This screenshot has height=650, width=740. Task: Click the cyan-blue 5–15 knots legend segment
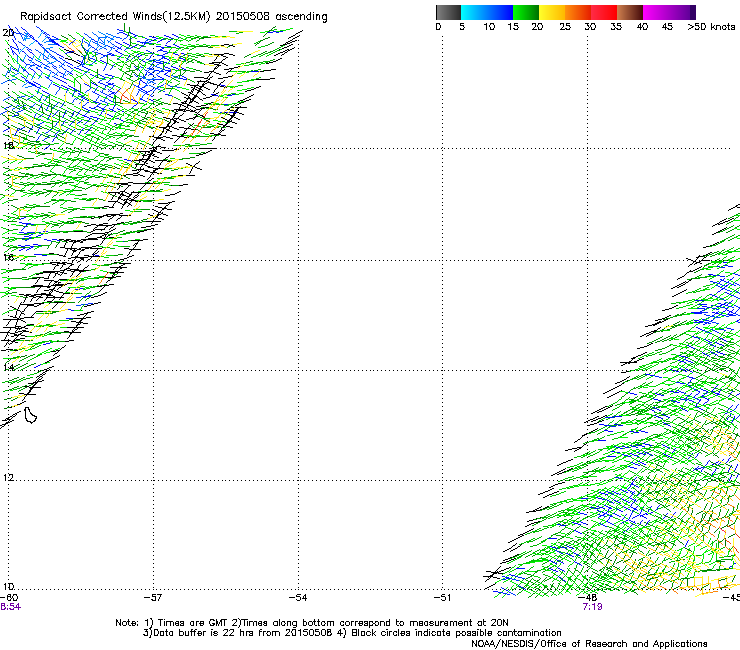(487, 12)
